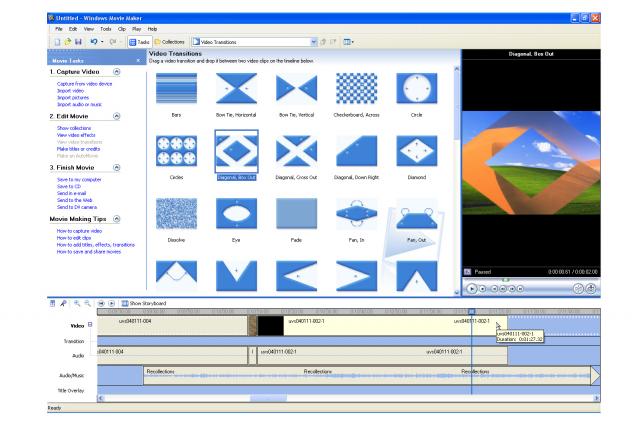The height and width of the screenshot is (426, 640).
Task: Click the Take Picture icon in preview monitor
Action: click(591, 288)
